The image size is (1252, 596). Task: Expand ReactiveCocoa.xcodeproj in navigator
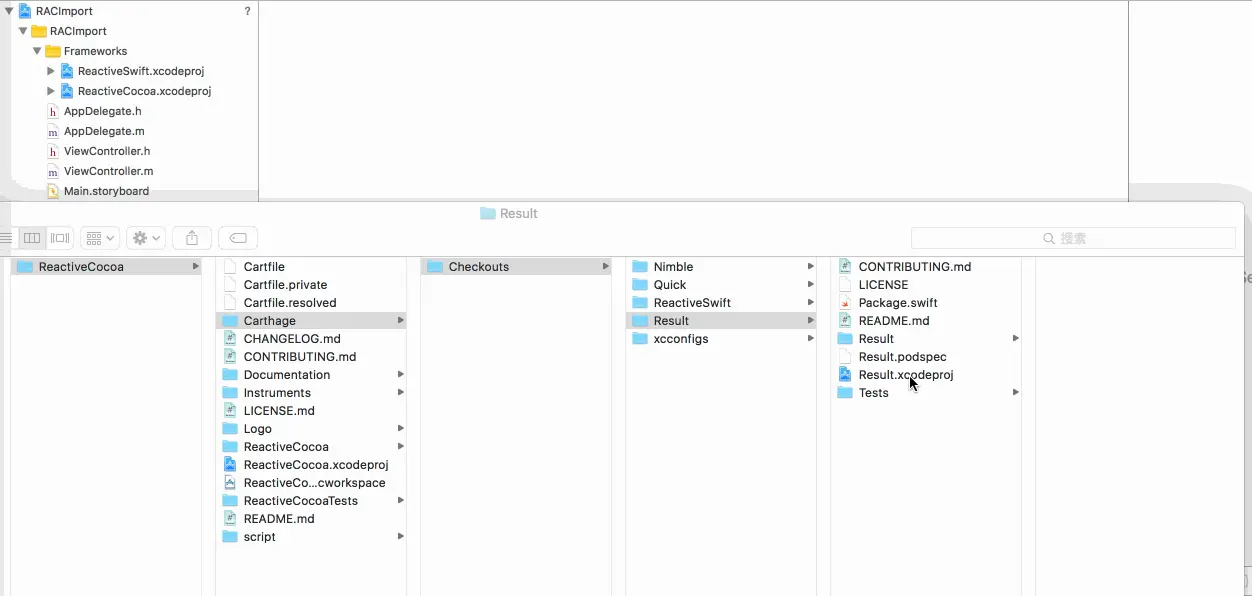[x=51, y=91]
